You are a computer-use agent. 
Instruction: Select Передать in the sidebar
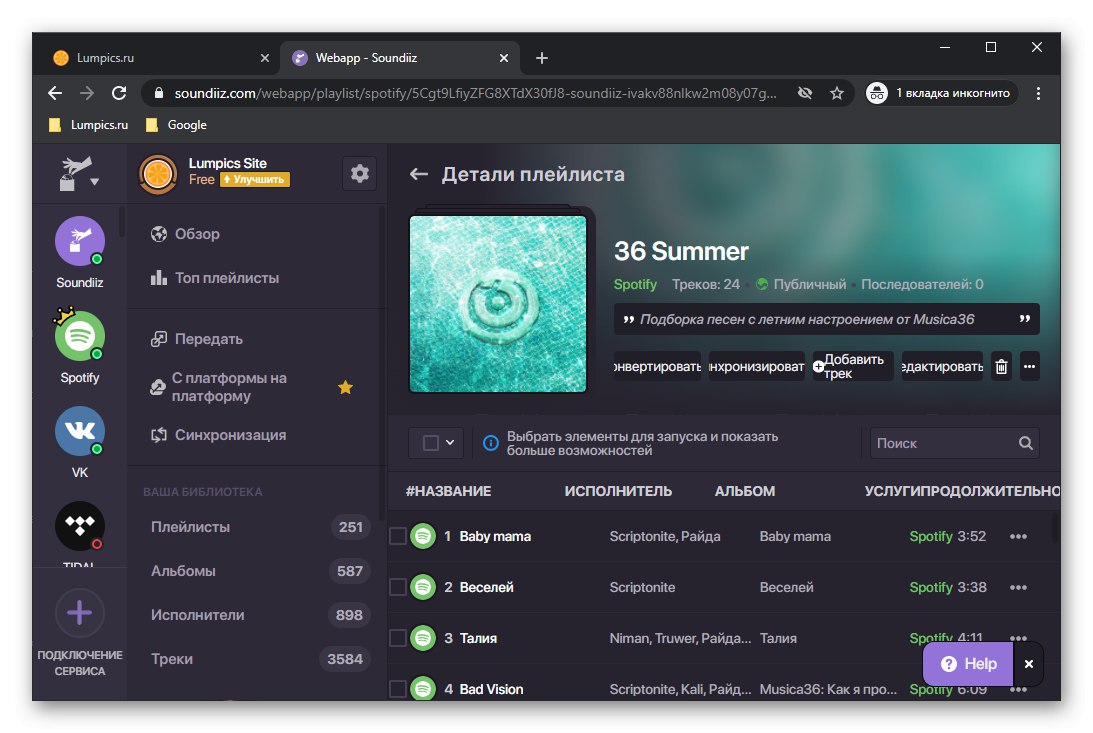click(x=197, y=339)
